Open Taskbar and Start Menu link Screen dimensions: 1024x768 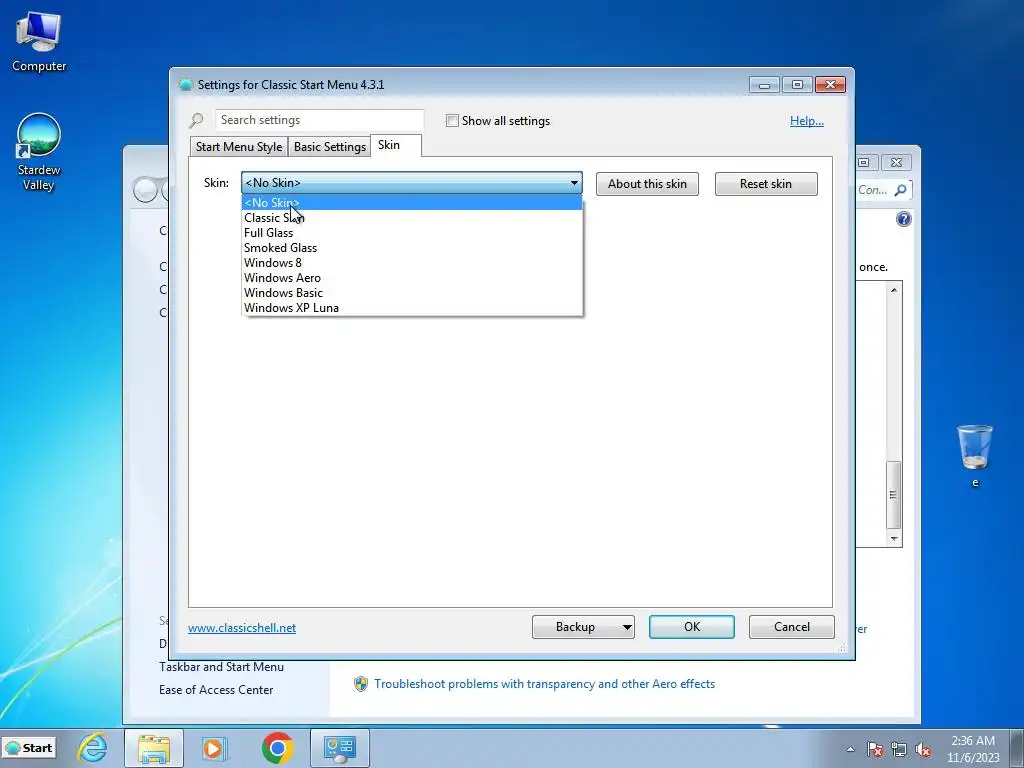click(221, 667)
